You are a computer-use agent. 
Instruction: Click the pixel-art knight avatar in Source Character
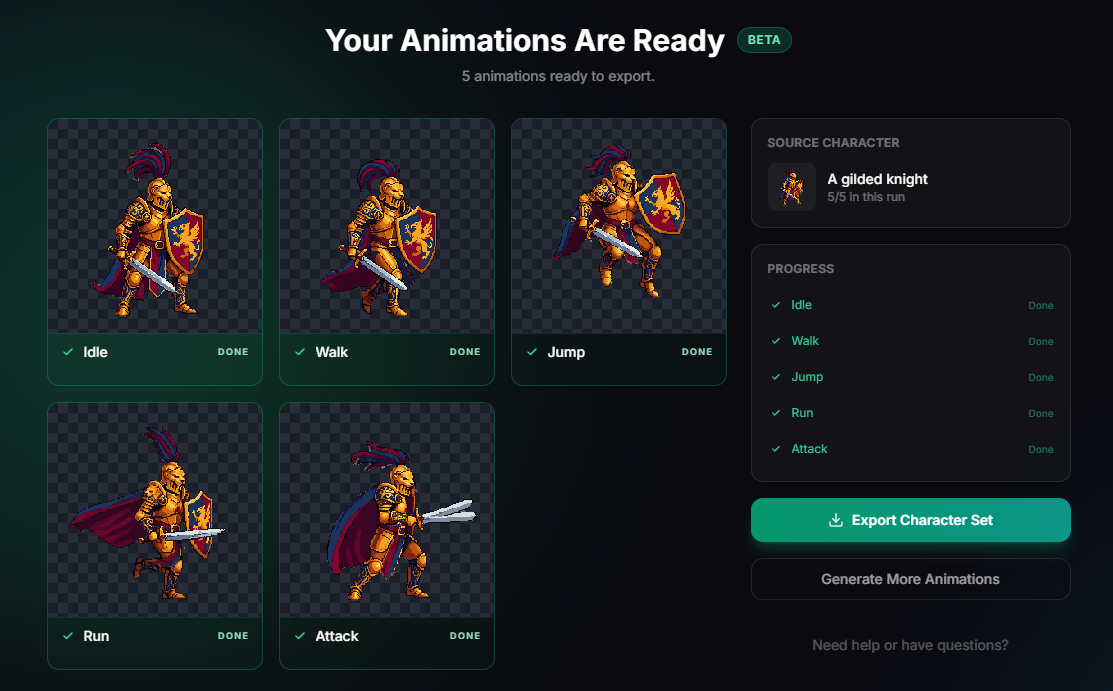(791, 187)
